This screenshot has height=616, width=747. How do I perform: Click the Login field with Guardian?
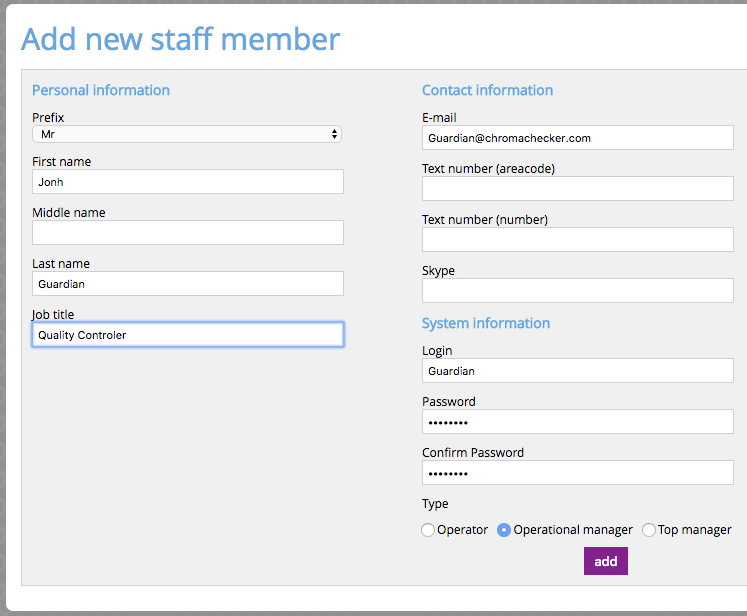coord(577,371)
